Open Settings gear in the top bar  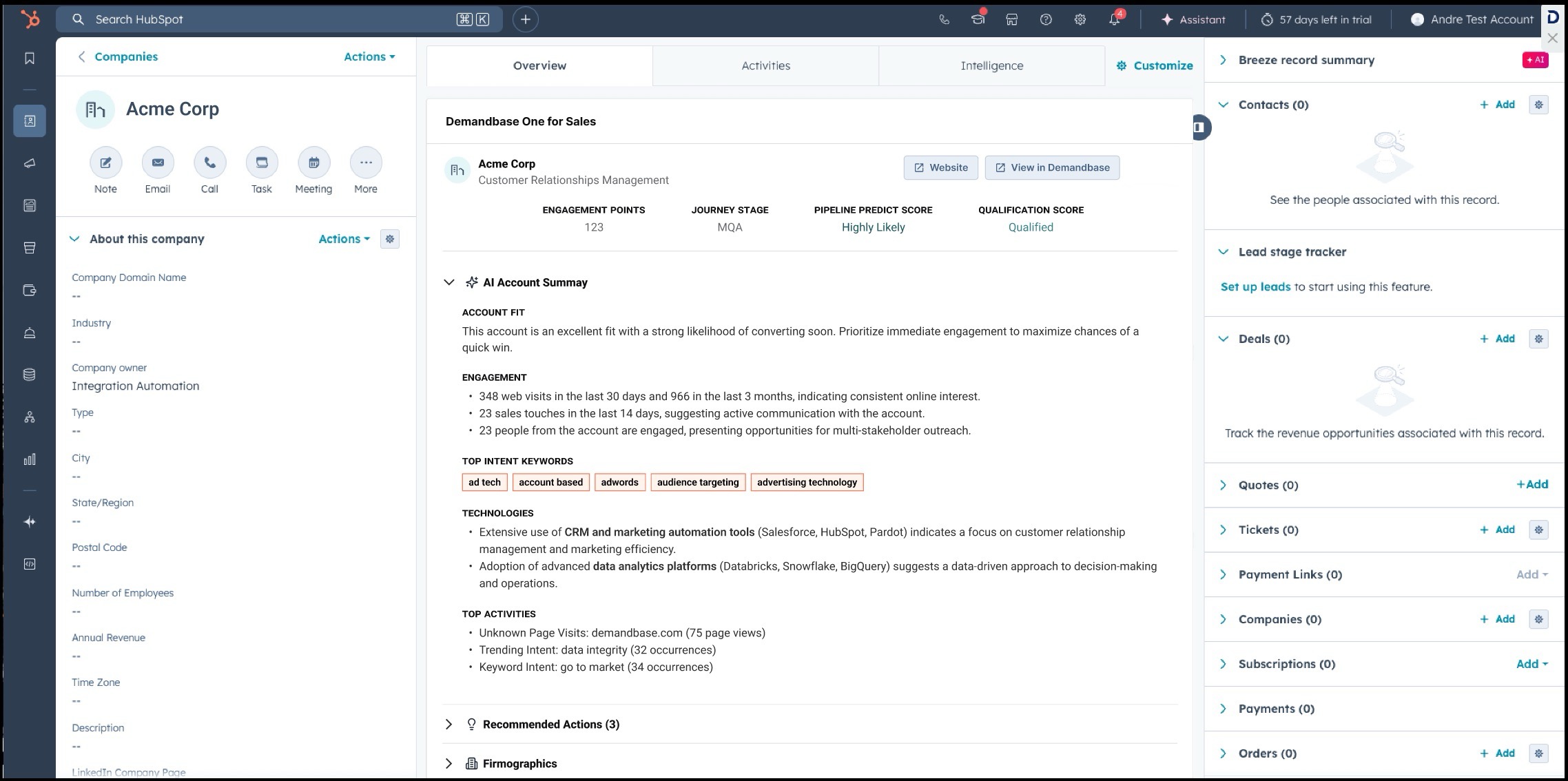1080,19
